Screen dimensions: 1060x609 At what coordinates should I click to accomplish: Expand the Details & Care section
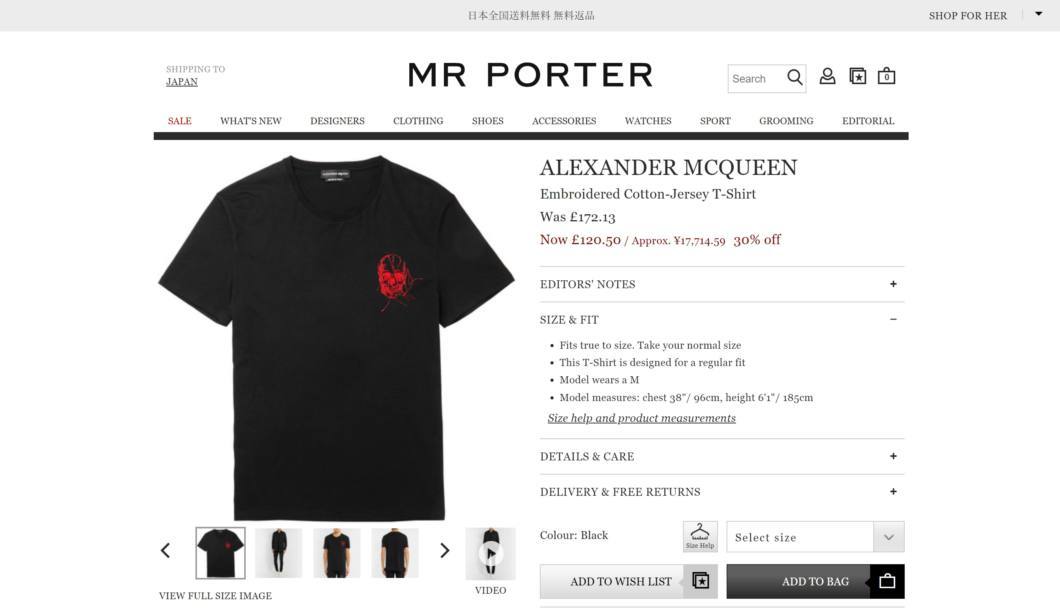pyautogui.click(x=722, y=456)
